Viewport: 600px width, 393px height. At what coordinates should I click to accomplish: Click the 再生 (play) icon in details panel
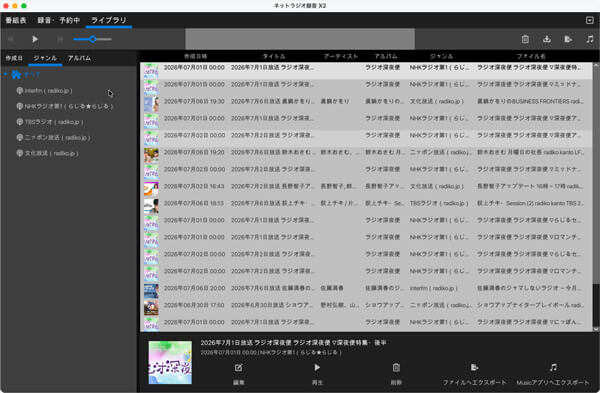point(317,367)
